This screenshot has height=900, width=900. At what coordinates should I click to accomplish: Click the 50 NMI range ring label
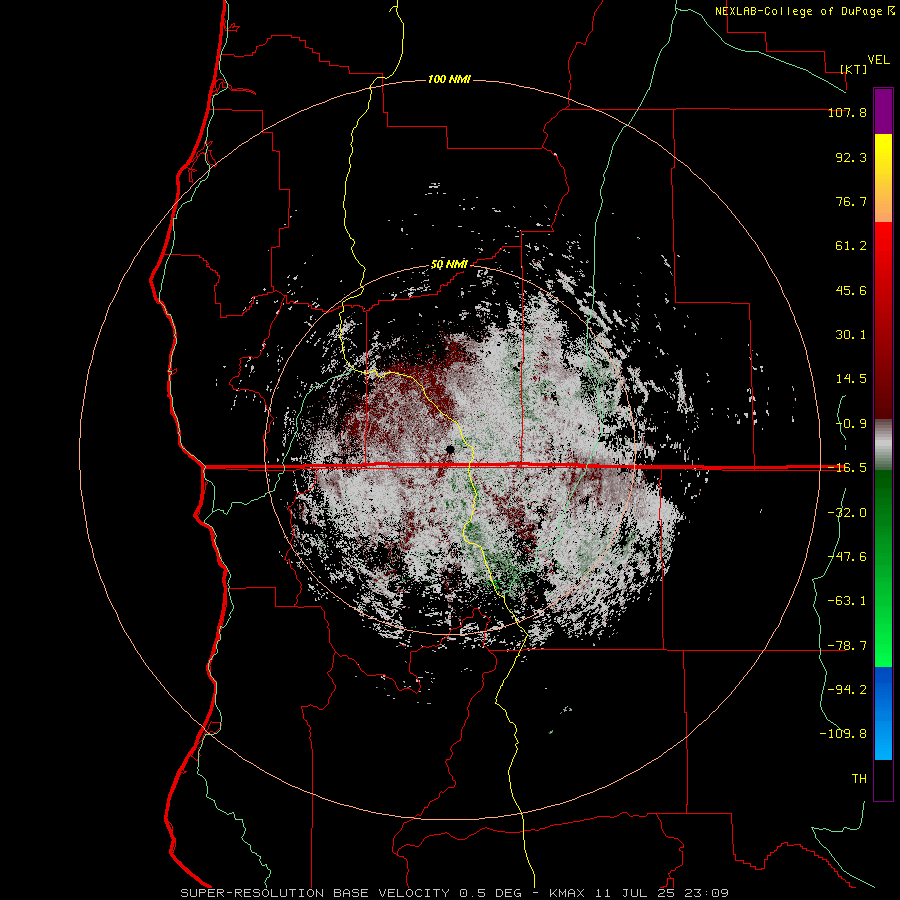(x=449, y=265)
